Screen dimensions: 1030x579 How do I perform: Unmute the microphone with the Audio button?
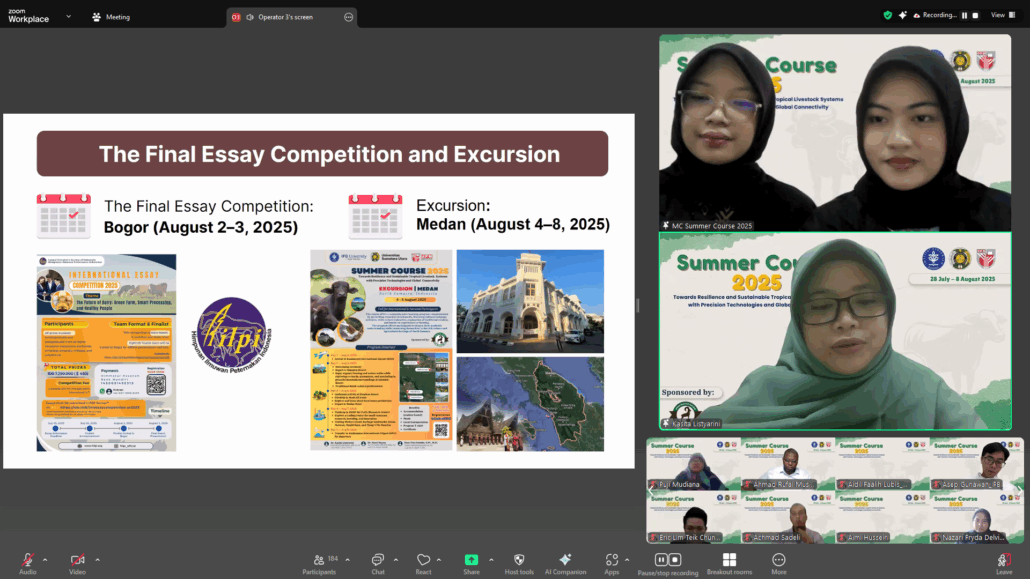tap(27, 560)
